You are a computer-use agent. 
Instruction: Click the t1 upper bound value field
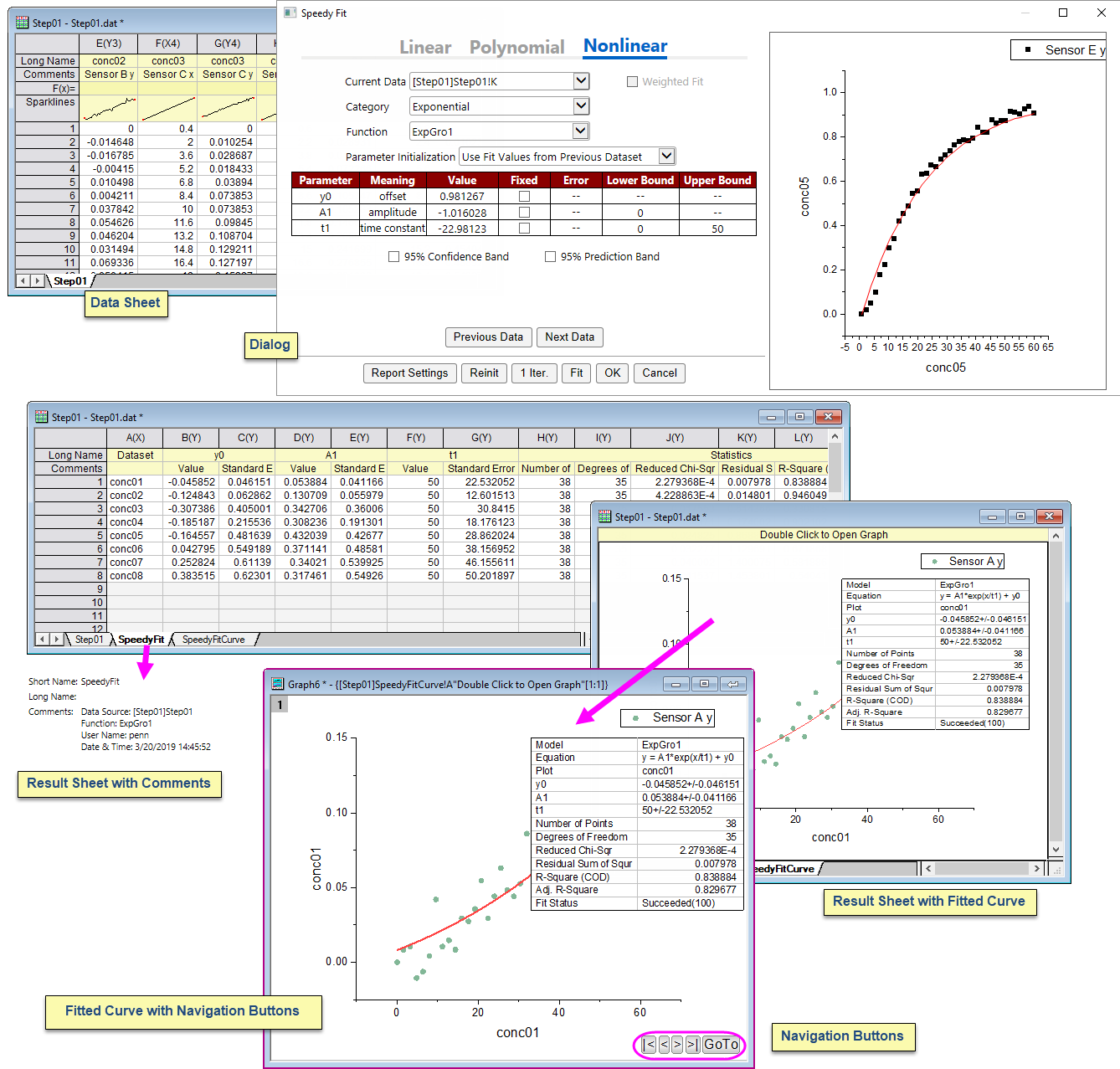coord(717,229)
